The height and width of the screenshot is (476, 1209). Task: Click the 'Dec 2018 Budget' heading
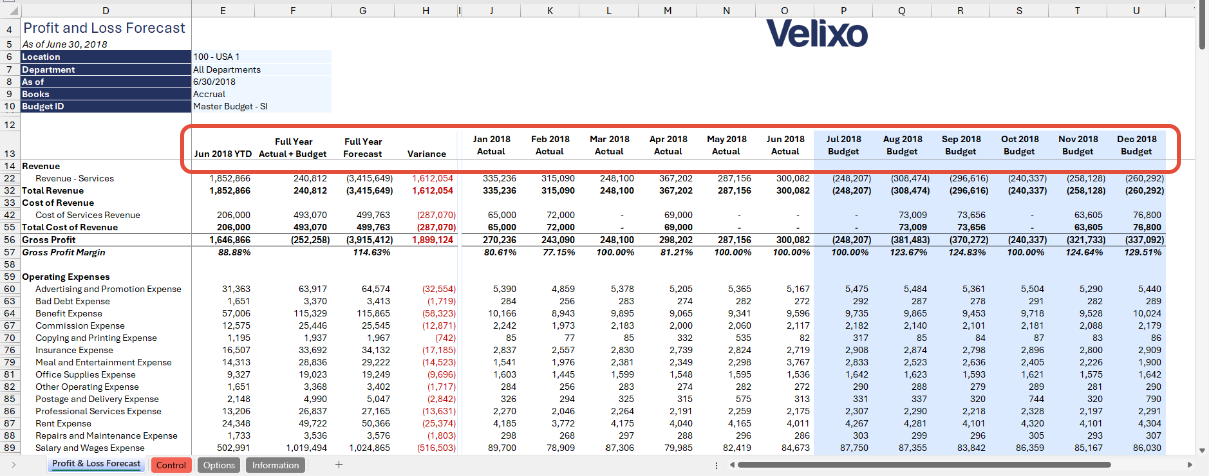(x=1136, y=145)
